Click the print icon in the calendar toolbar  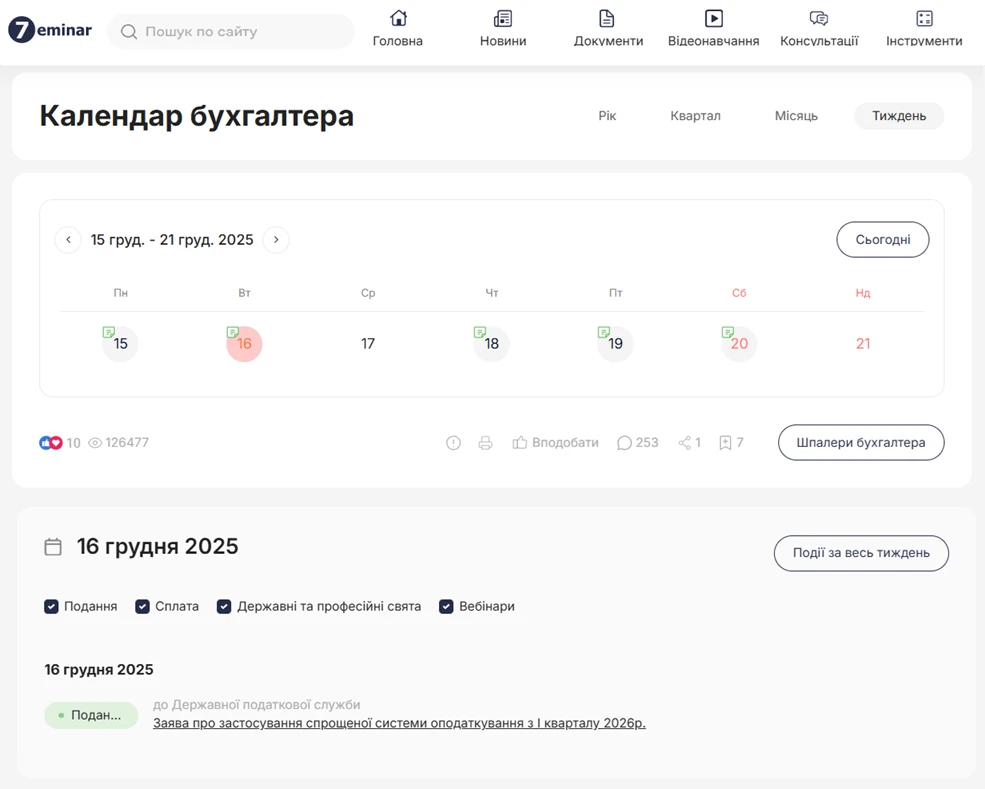coord(486,442)
